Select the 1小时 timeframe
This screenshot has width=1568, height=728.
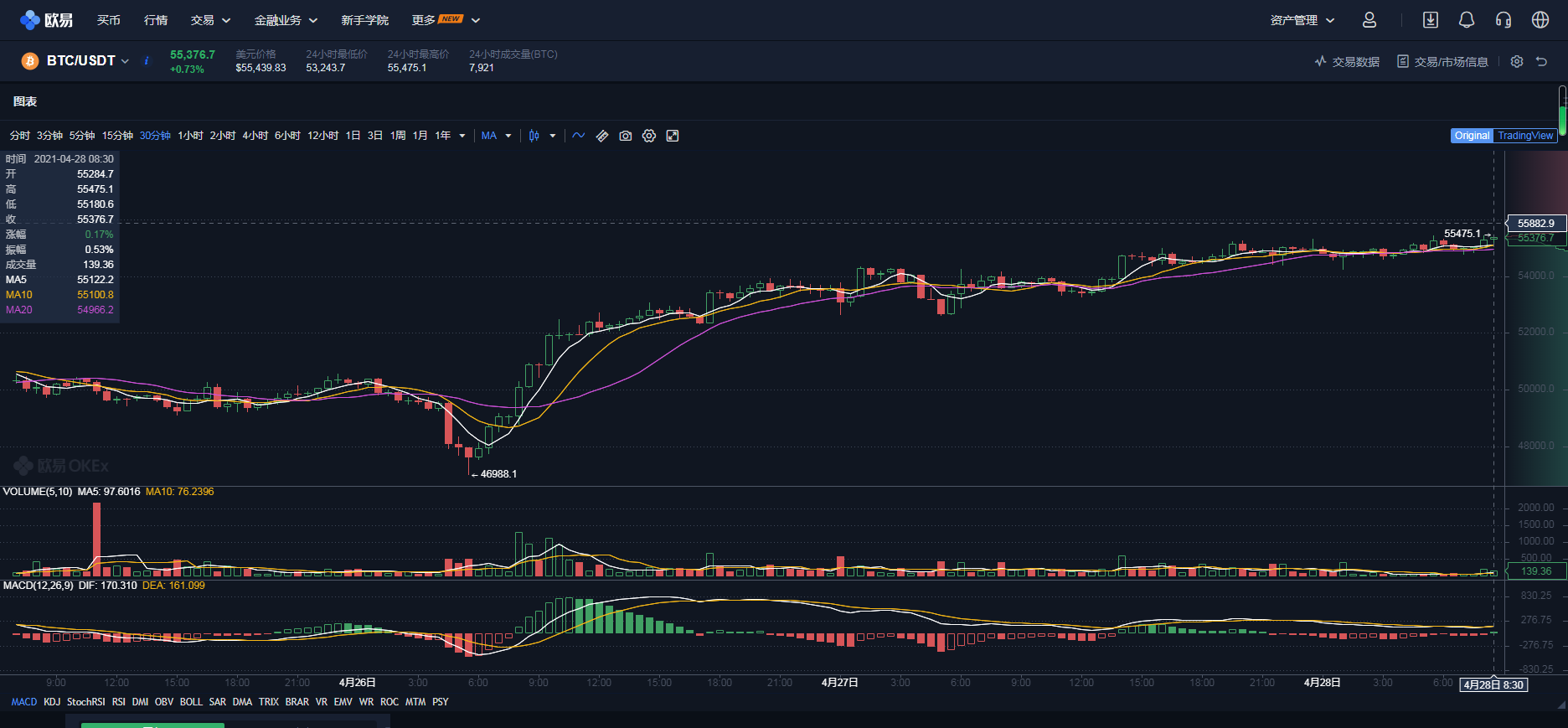190,136
